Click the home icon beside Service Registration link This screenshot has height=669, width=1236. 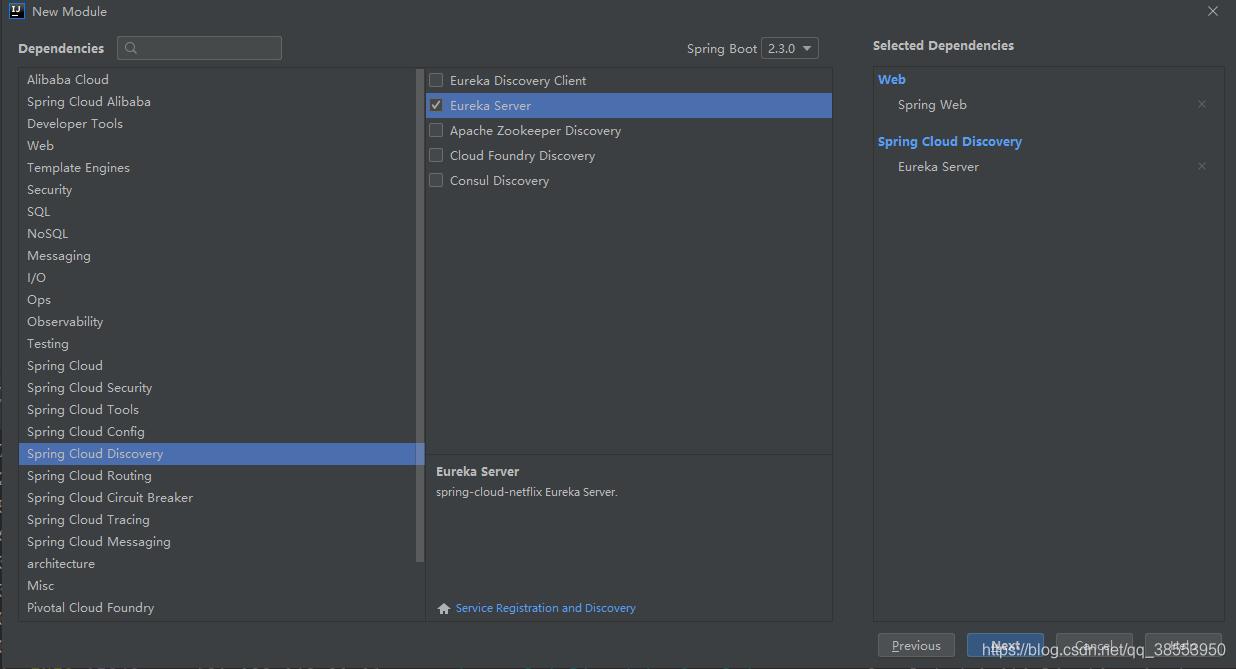(x=444, y=608)
